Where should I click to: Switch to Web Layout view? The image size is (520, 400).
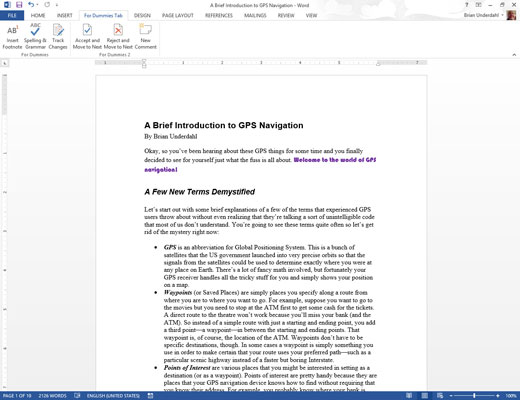(x=440, y=396)
